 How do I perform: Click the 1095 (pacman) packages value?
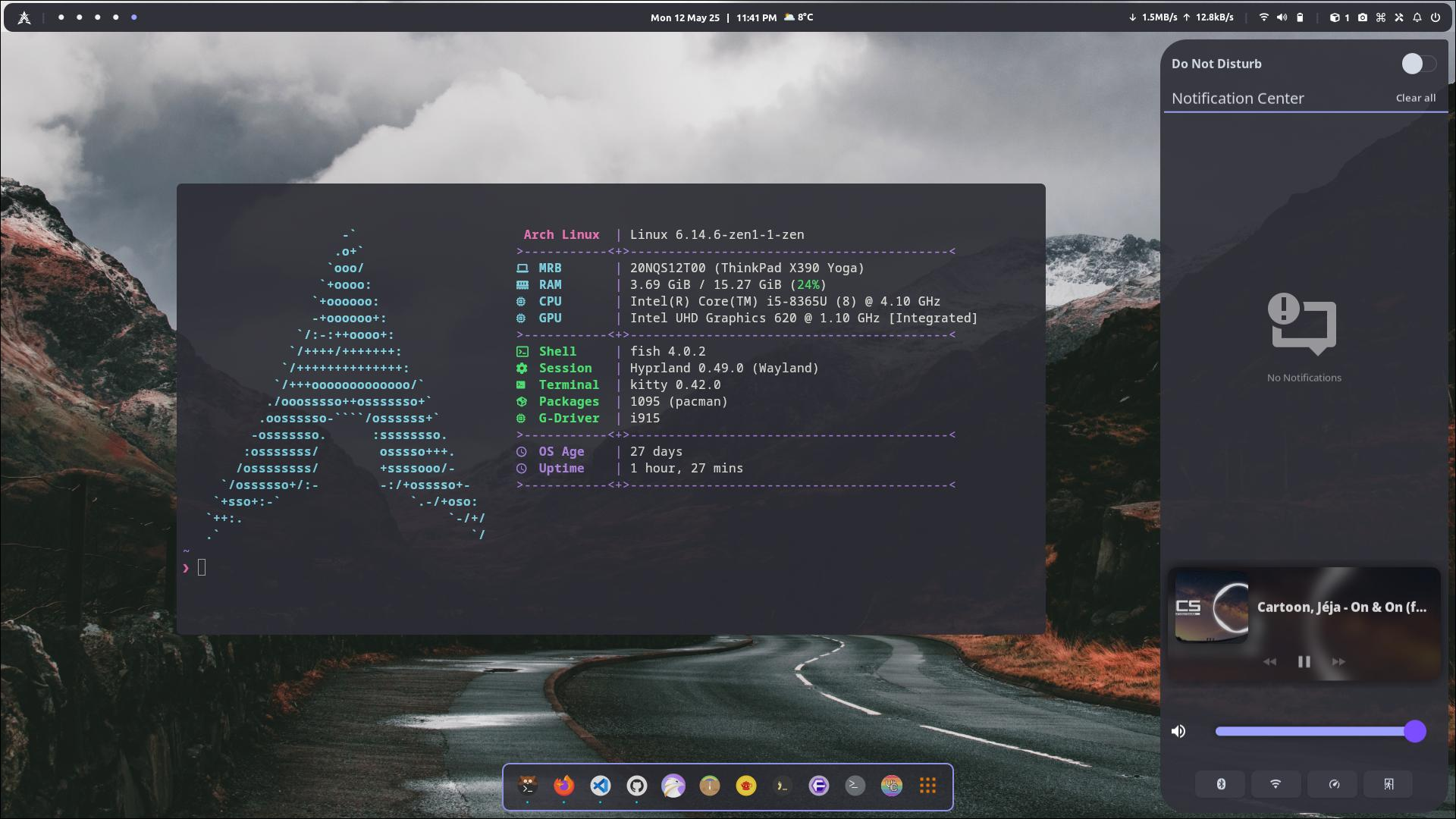pos(679,402)
